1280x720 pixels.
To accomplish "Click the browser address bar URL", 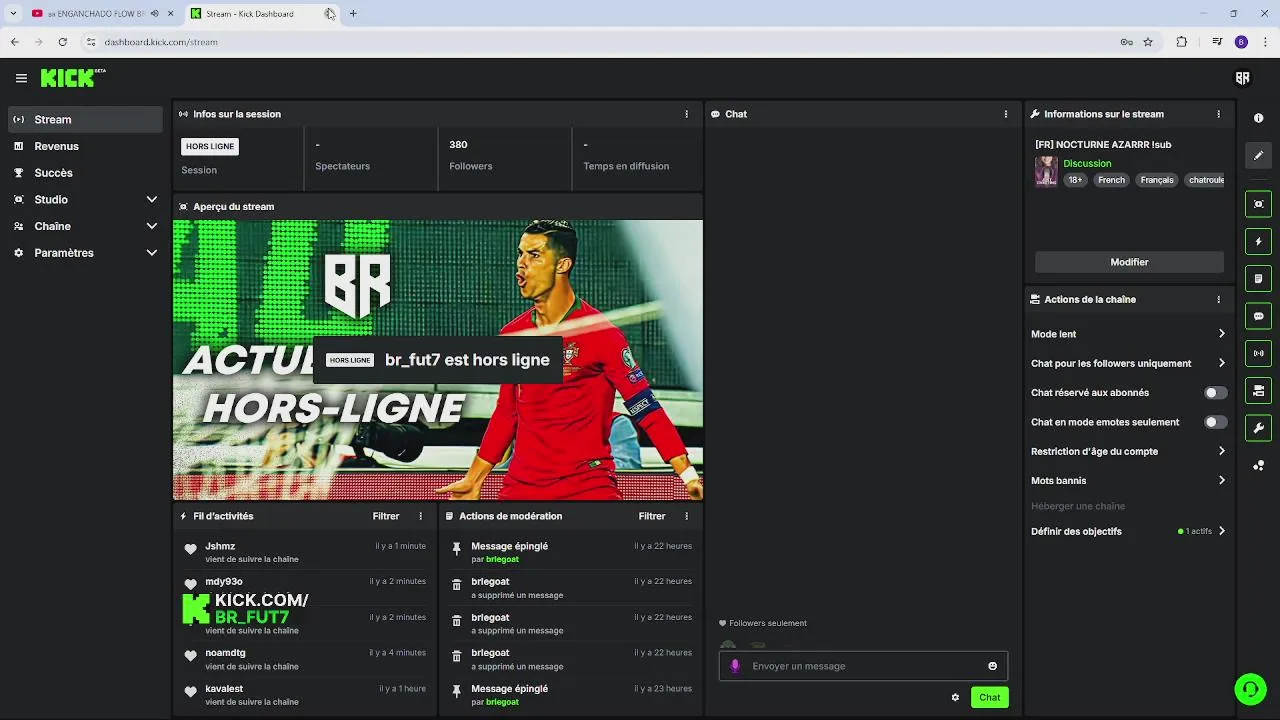I will click(161, 42).
